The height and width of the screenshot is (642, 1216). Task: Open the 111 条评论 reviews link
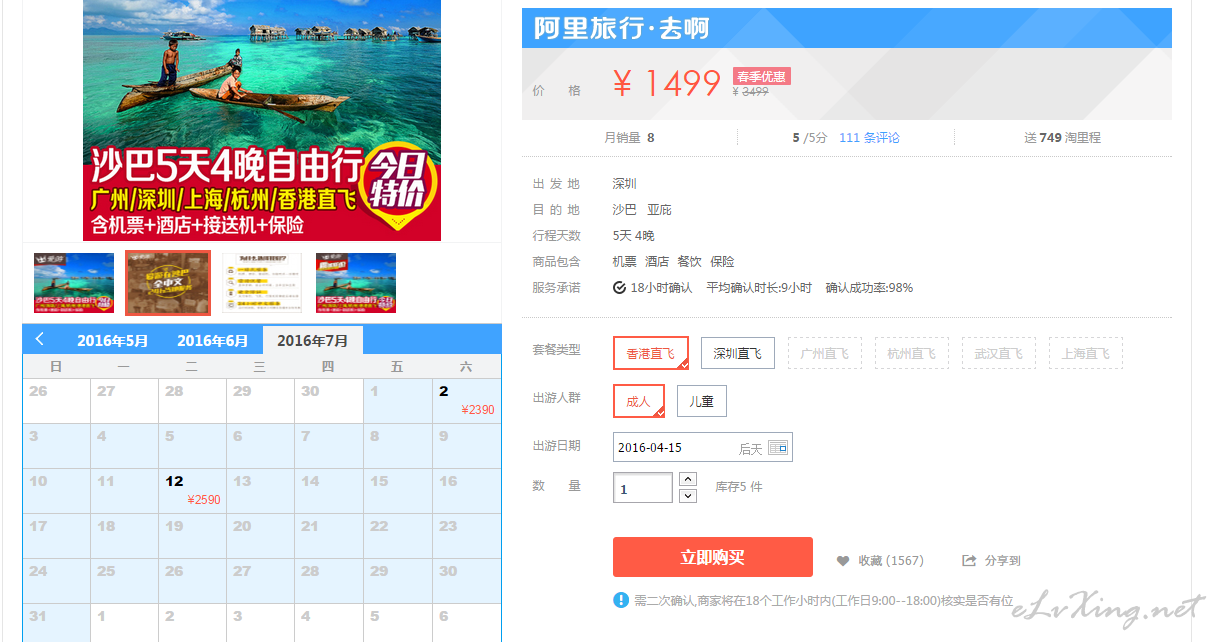(x=869, y=138)
